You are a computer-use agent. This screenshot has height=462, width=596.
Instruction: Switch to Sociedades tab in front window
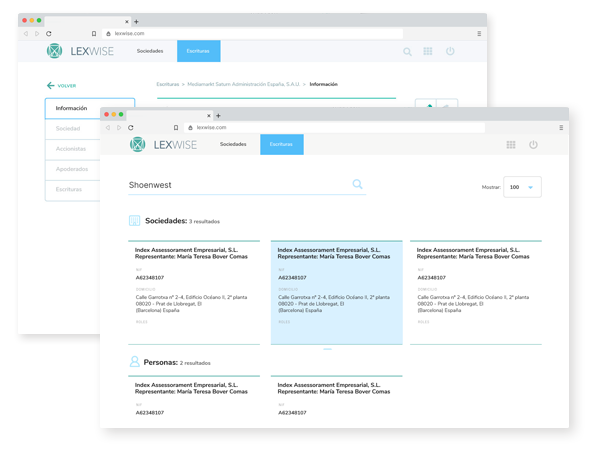click(233, 144)
